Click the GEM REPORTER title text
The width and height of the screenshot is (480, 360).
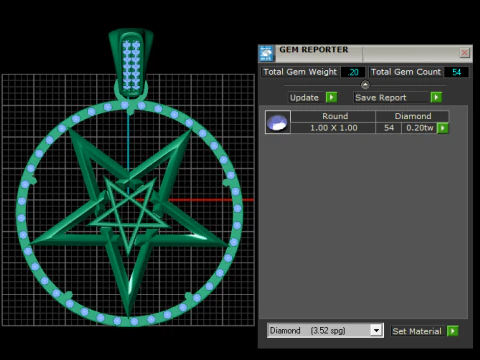pos(314,50)
